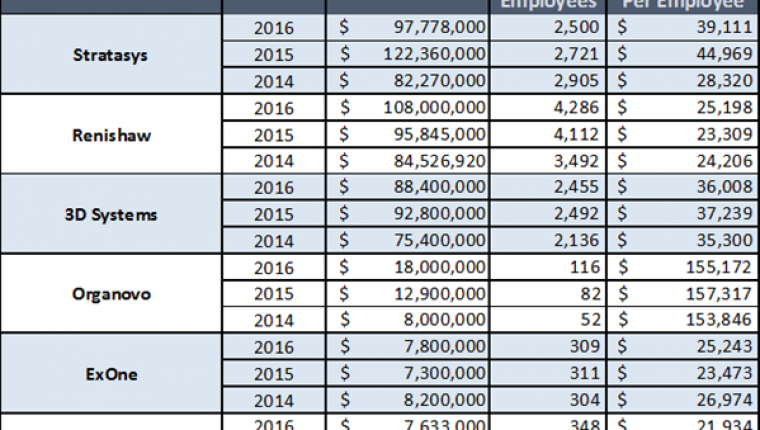Screen dimensions: 760x430
Task: Click the 2015 year cell for Organovo
Action: pos(274,293)
